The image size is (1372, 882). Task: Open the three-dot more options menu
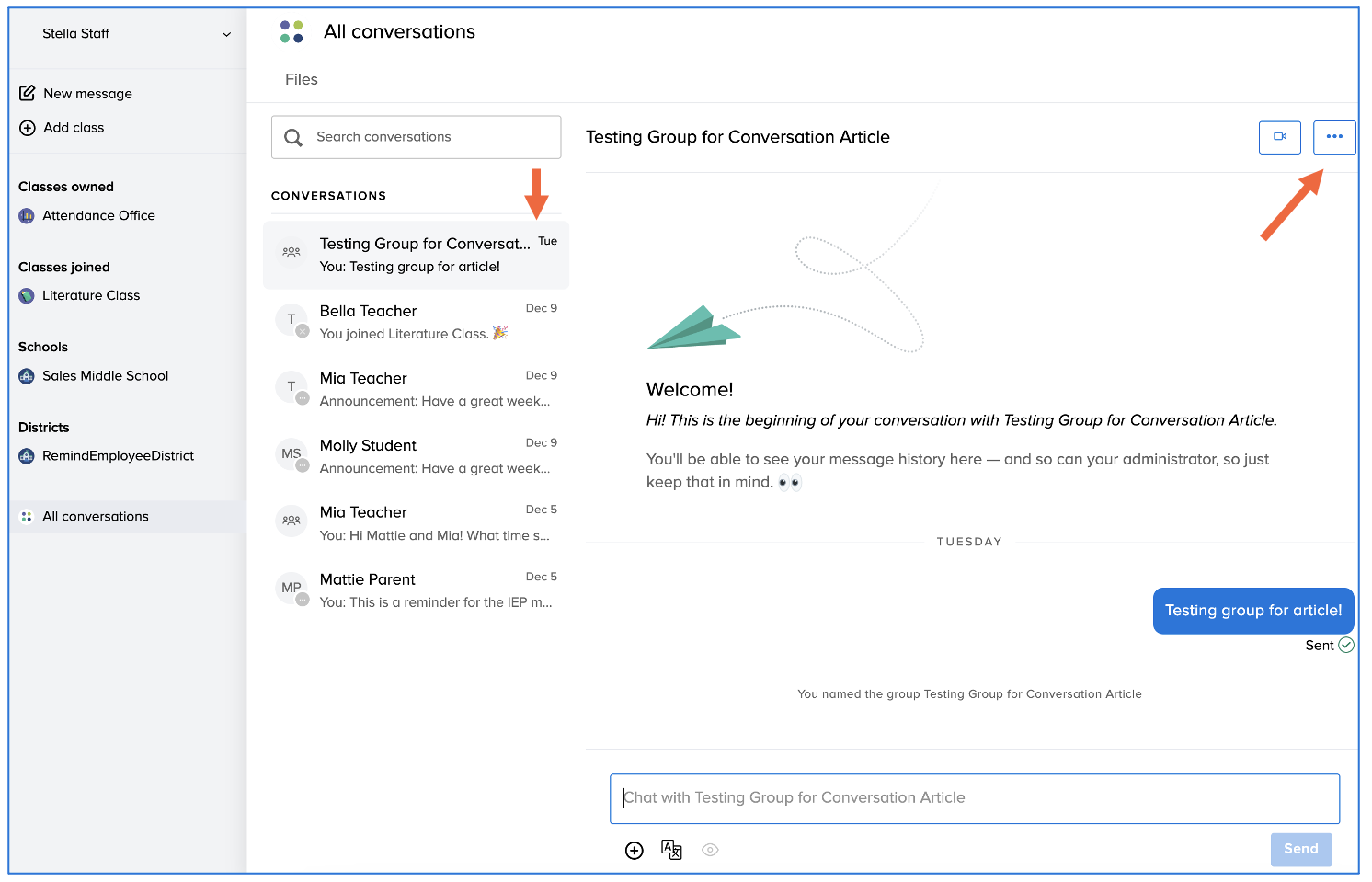coord(1333,137)
